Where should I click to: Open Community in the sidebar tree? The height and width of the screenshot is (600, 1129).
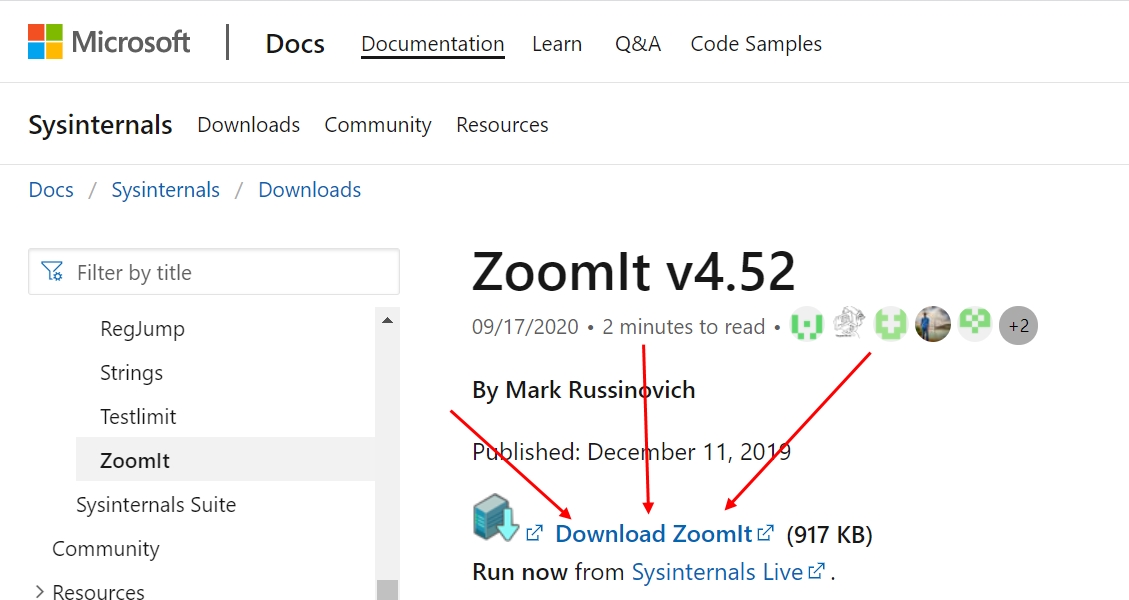point(105,548)
